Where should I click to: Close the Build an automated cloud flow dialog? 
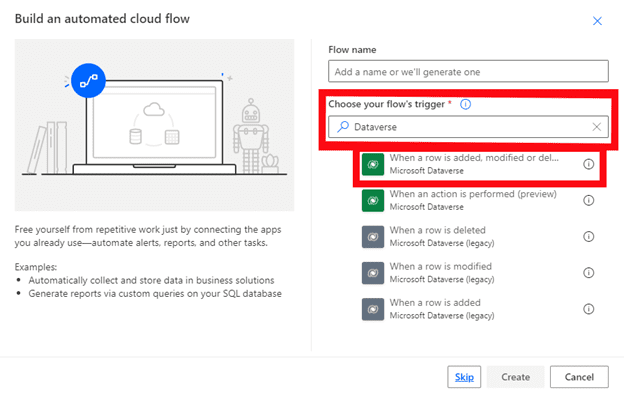click(597, 21)
